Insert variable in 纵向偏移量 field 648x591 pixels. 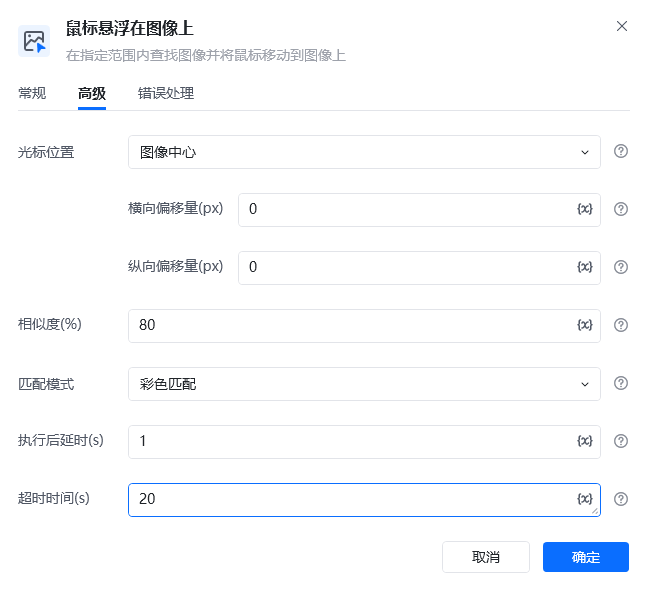pos(584,267)
